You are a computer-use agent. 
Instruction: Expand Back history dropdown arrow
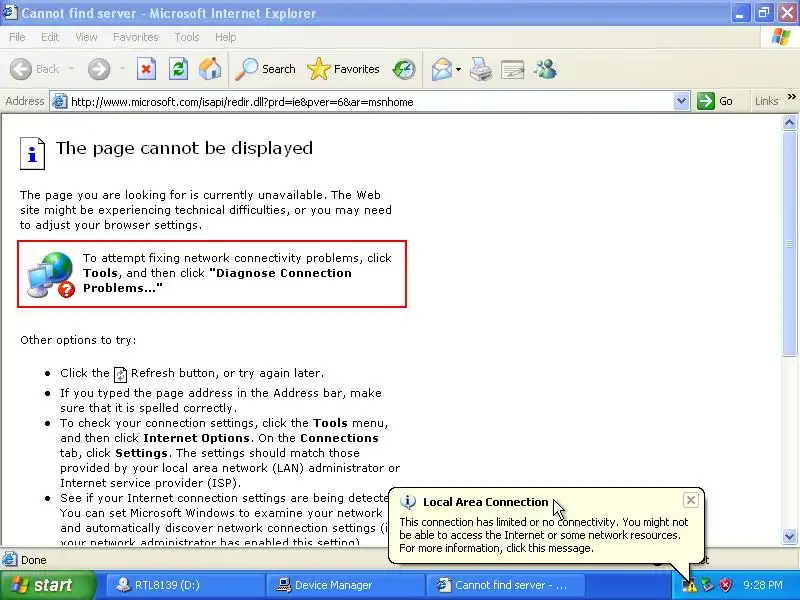[71, 69]
